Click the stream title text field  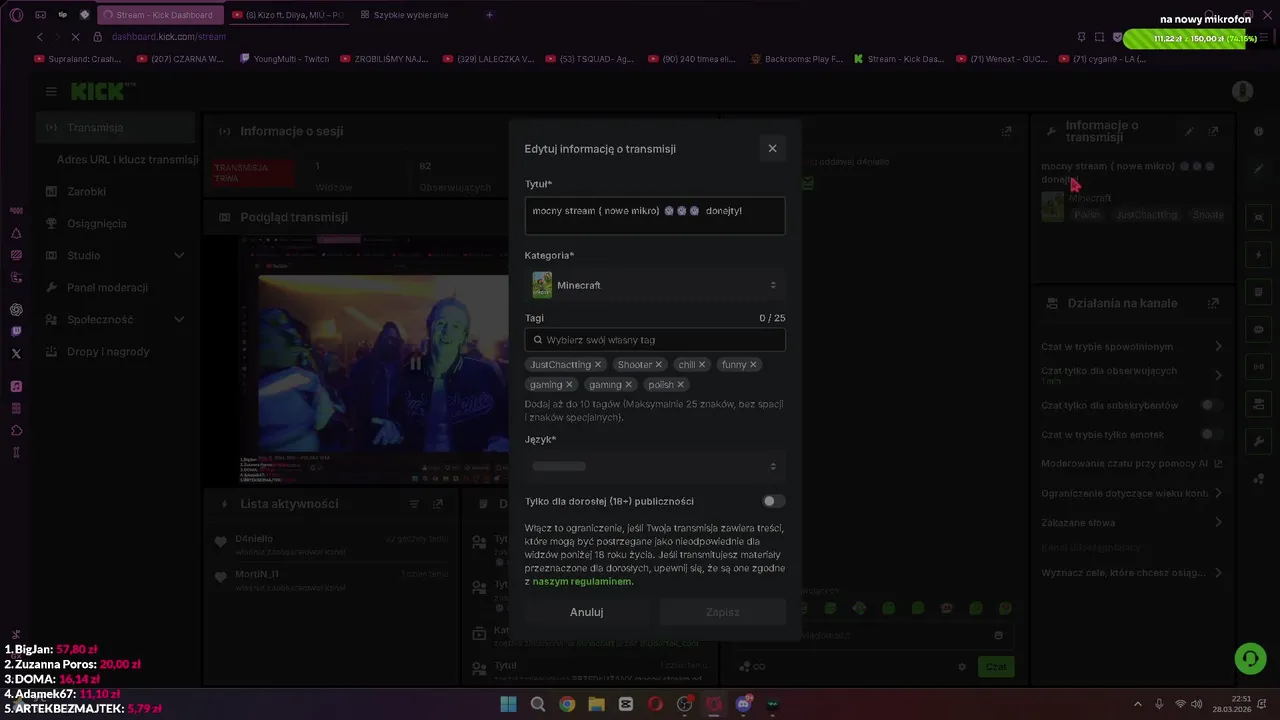click(655, 216)
